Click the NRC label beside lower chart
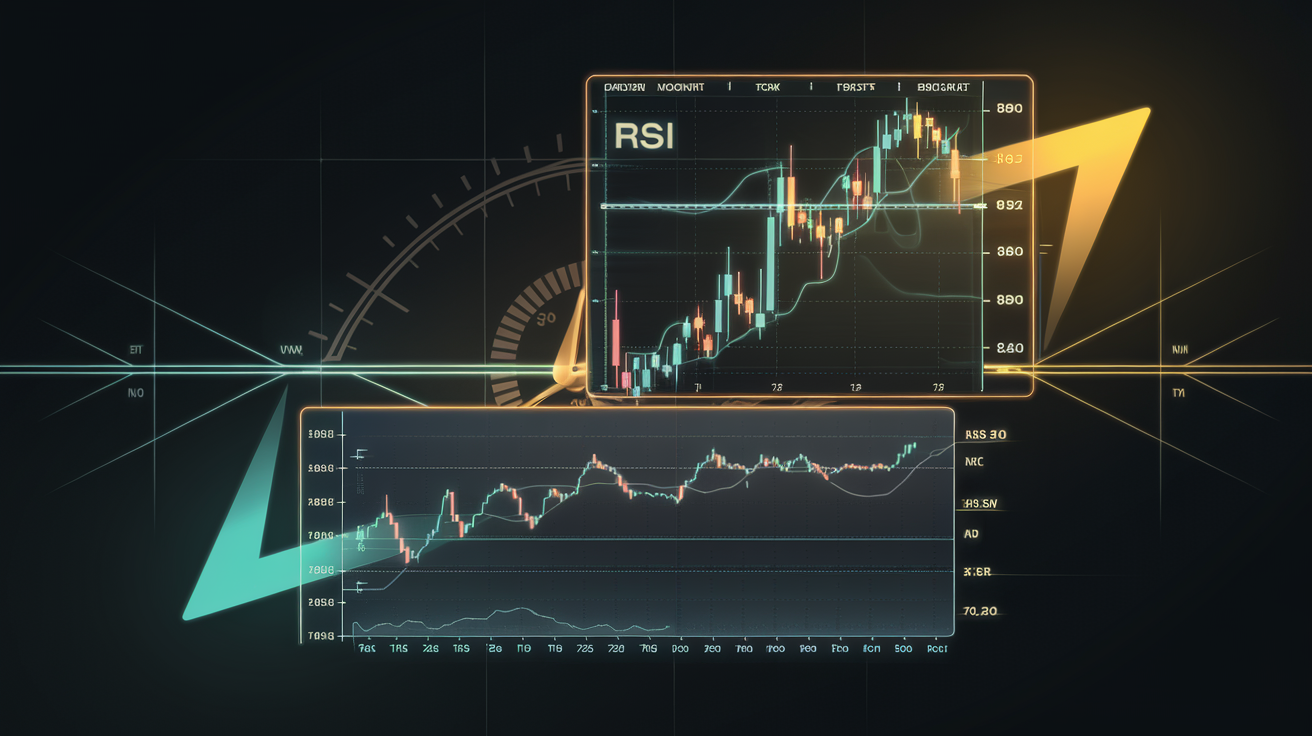The width and height of the screenshot is (1312, 736). click(x=975, y=463)
